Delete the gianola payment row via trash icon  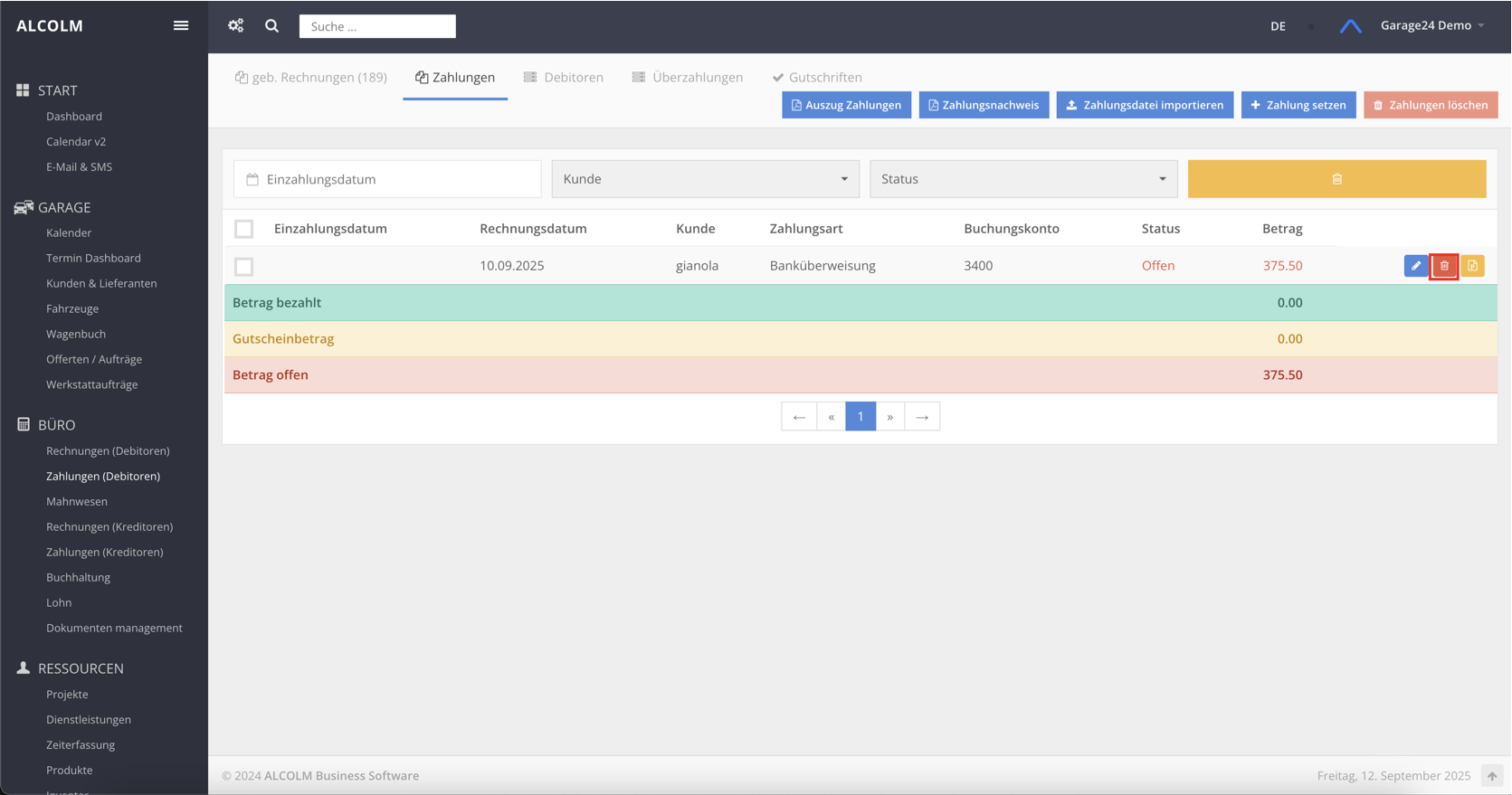[x=1444, y=266]
